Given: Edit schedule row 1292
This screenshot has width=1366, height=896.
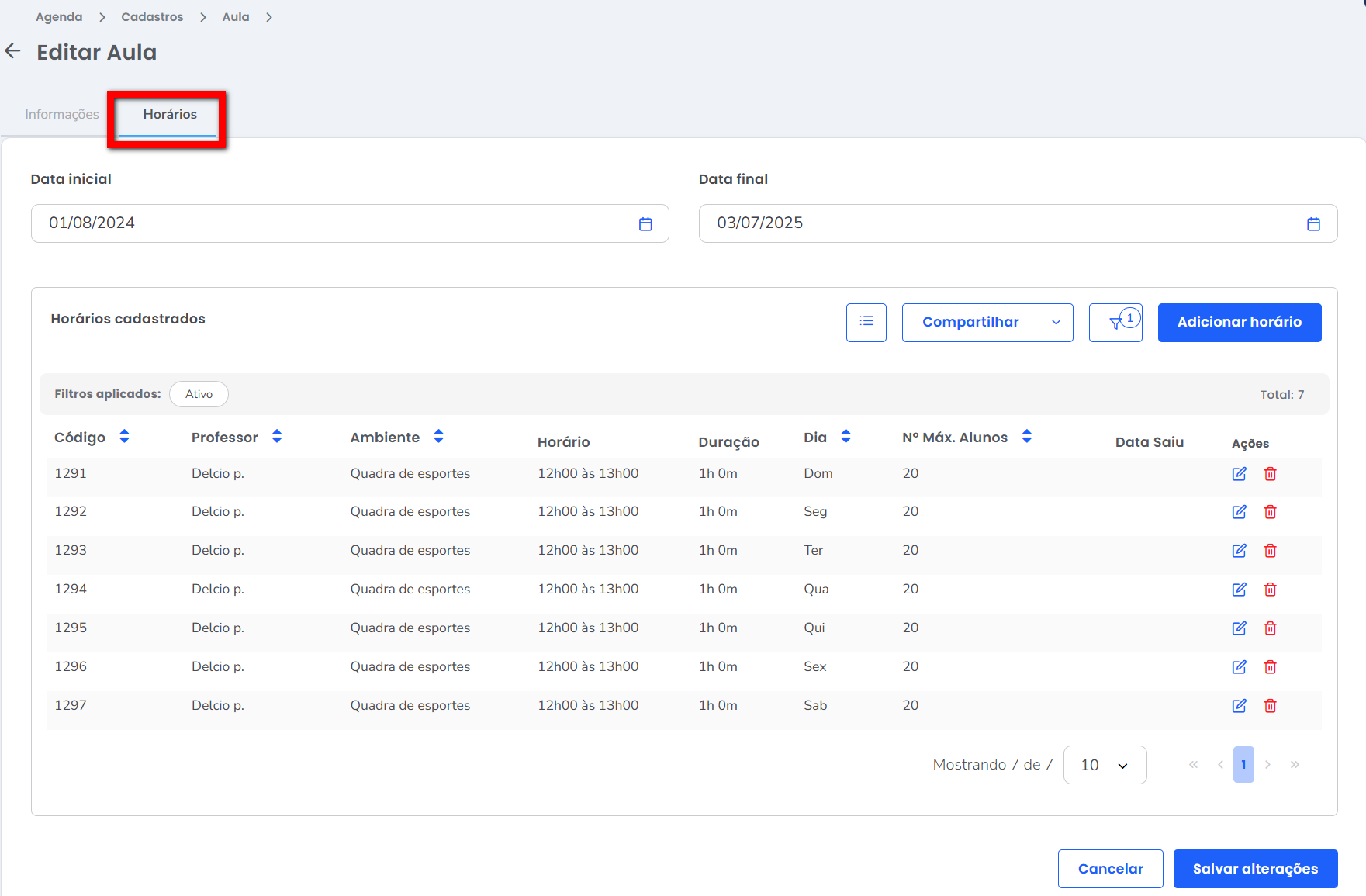Looking at the screenshot, I should tap(1240, 512).
